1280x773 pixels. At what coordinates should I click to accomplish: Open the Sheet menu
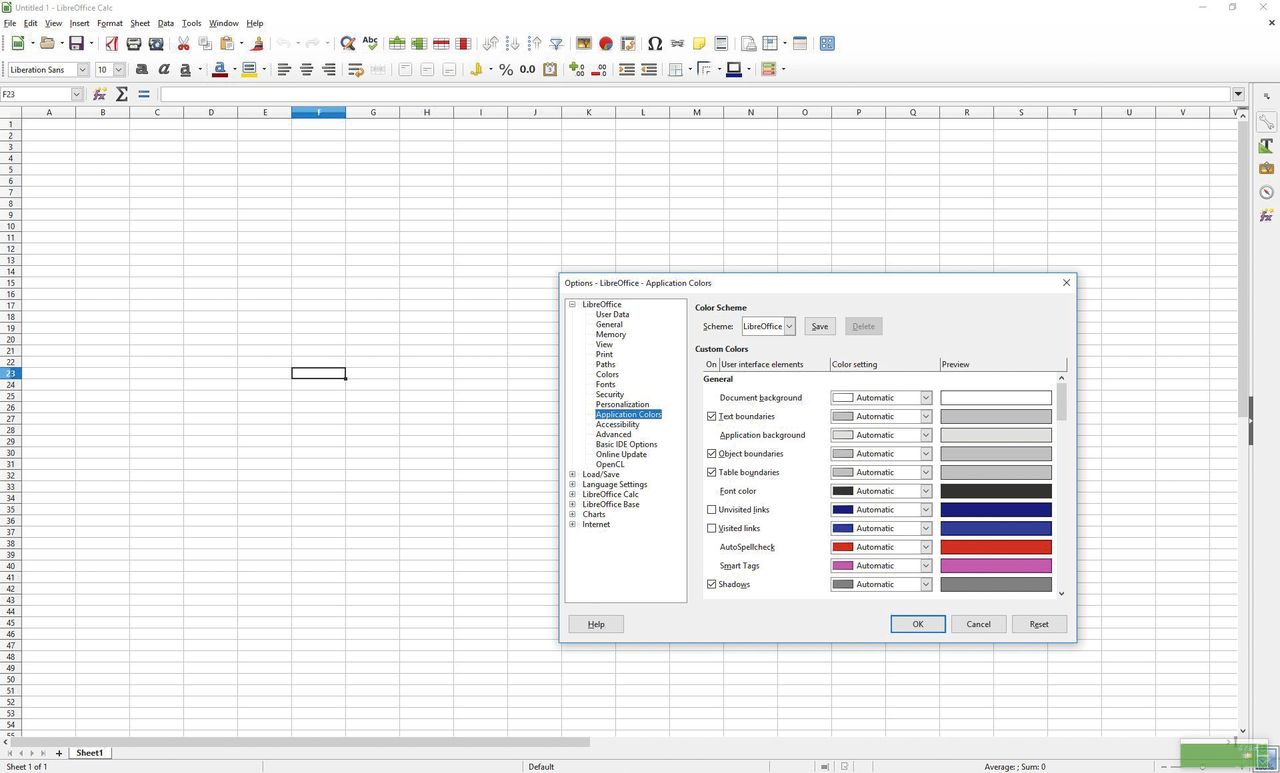tap(140, 23)
